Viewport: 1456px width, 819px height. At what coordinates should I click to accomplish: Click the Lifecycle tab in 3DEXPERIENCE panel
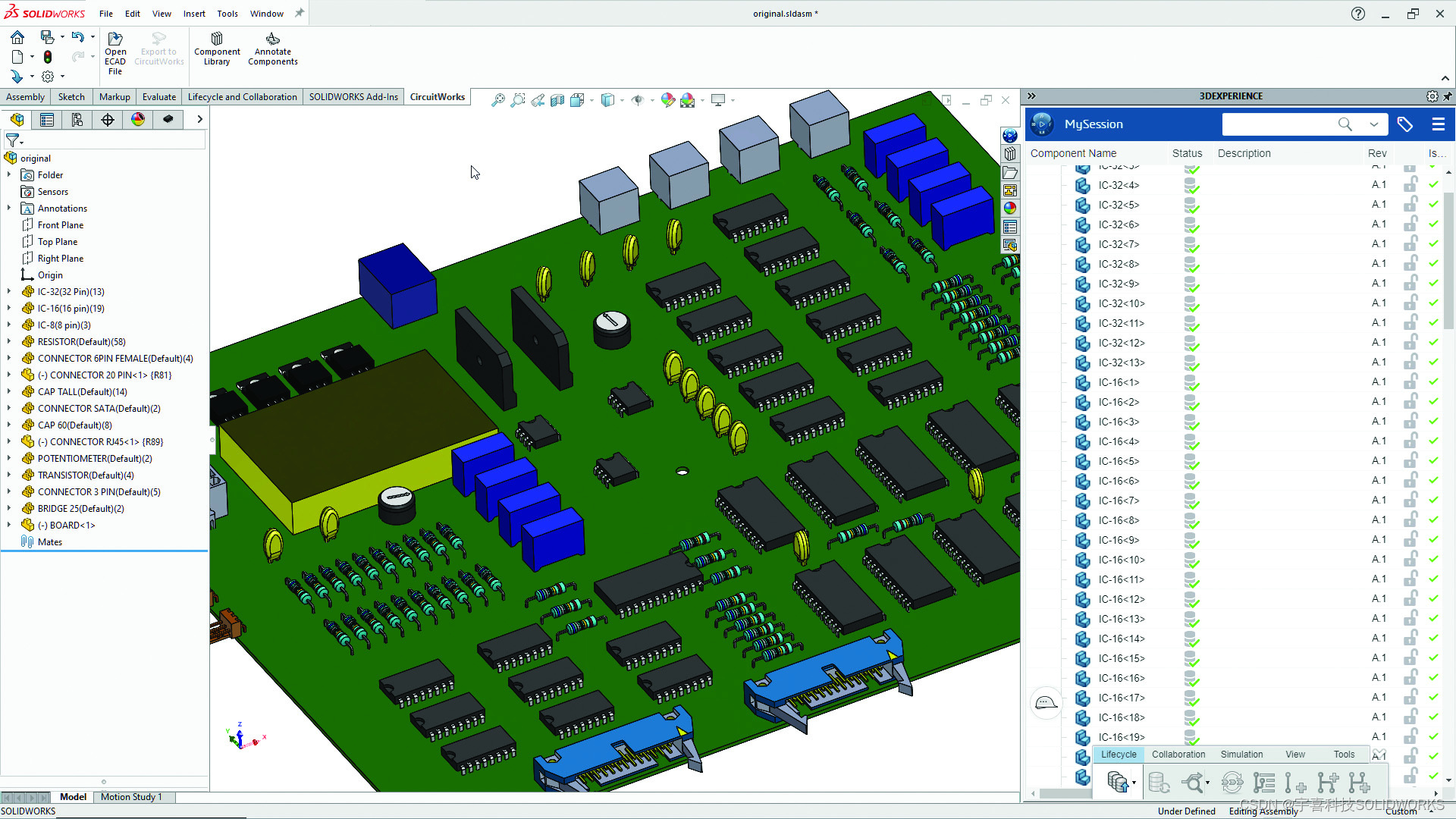1118,754
